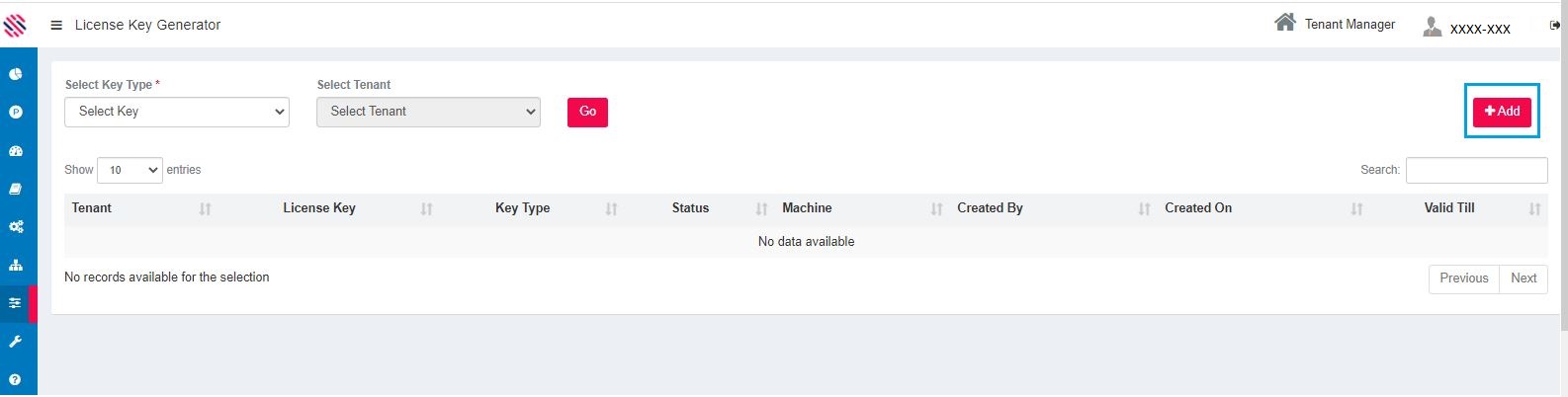Click the logout icon at top right
Screen dimensions: 1568x397
(1554, 26)
